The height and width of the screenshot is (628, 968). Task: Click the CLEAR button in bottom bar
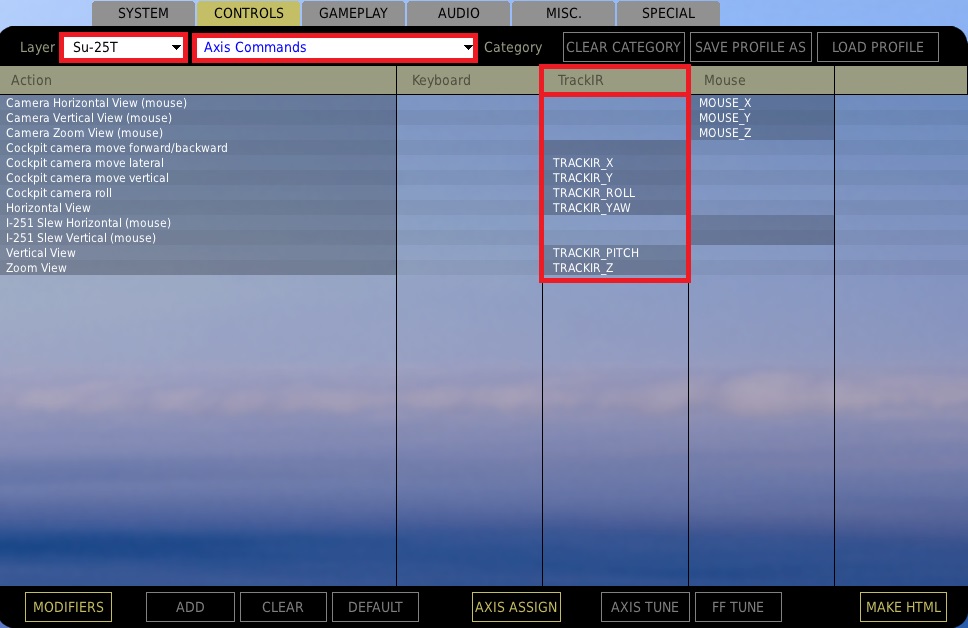pos(283,607)
